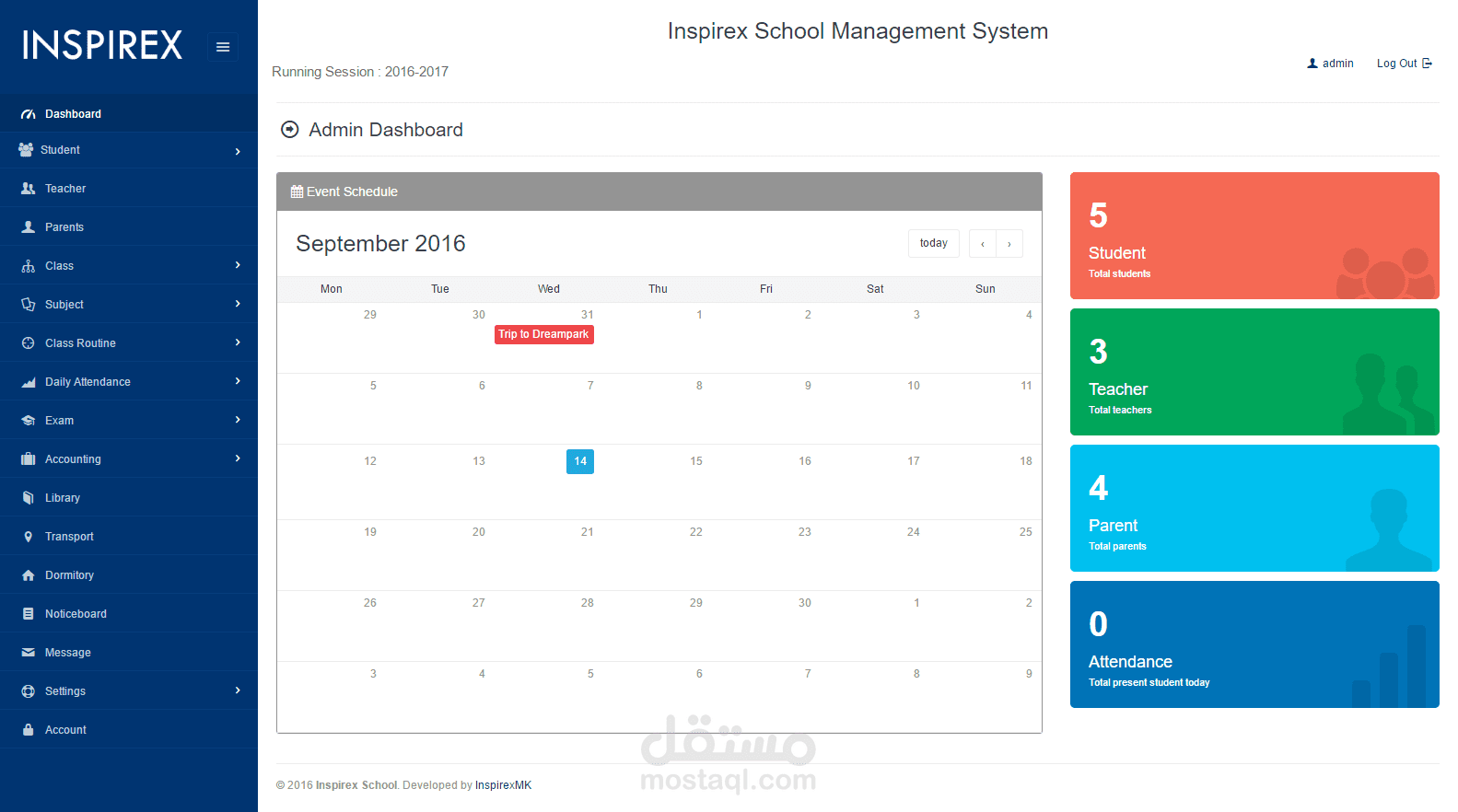The image size is (1458, 812).
Task: Click the admin profile link
Action: coord(1331,64)
